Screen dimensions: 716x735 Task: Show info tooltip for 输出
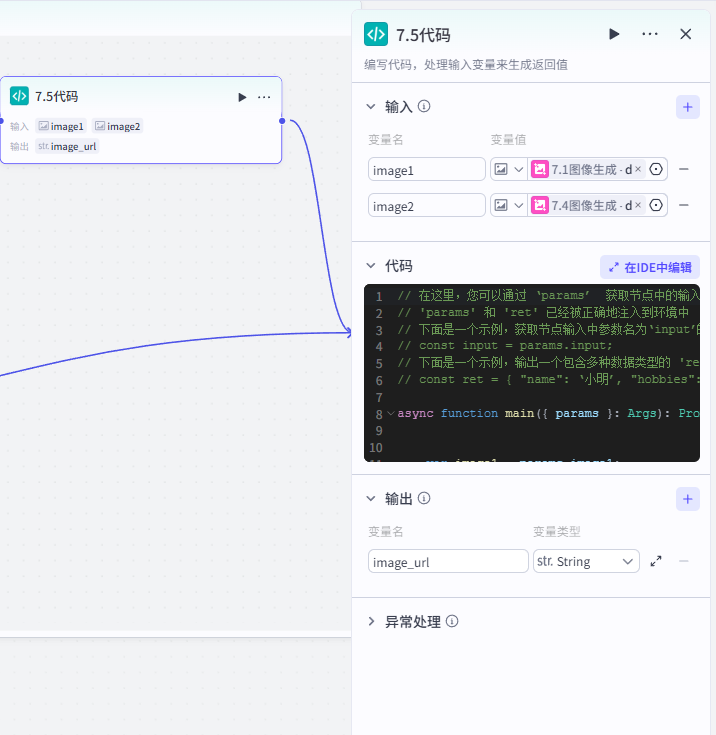pyautogui.click(x=424, y=498)
